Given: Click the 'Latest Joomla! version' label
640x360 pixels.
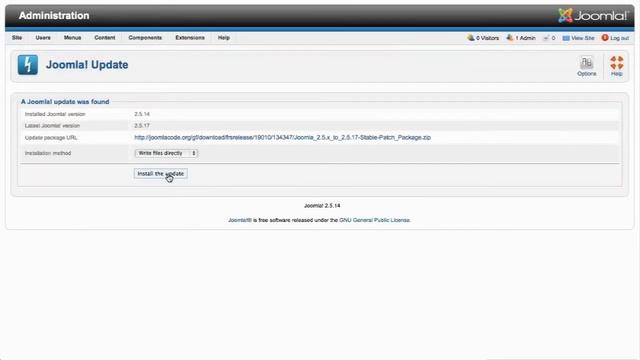Looking at the screenshot, I should [52, 126].
